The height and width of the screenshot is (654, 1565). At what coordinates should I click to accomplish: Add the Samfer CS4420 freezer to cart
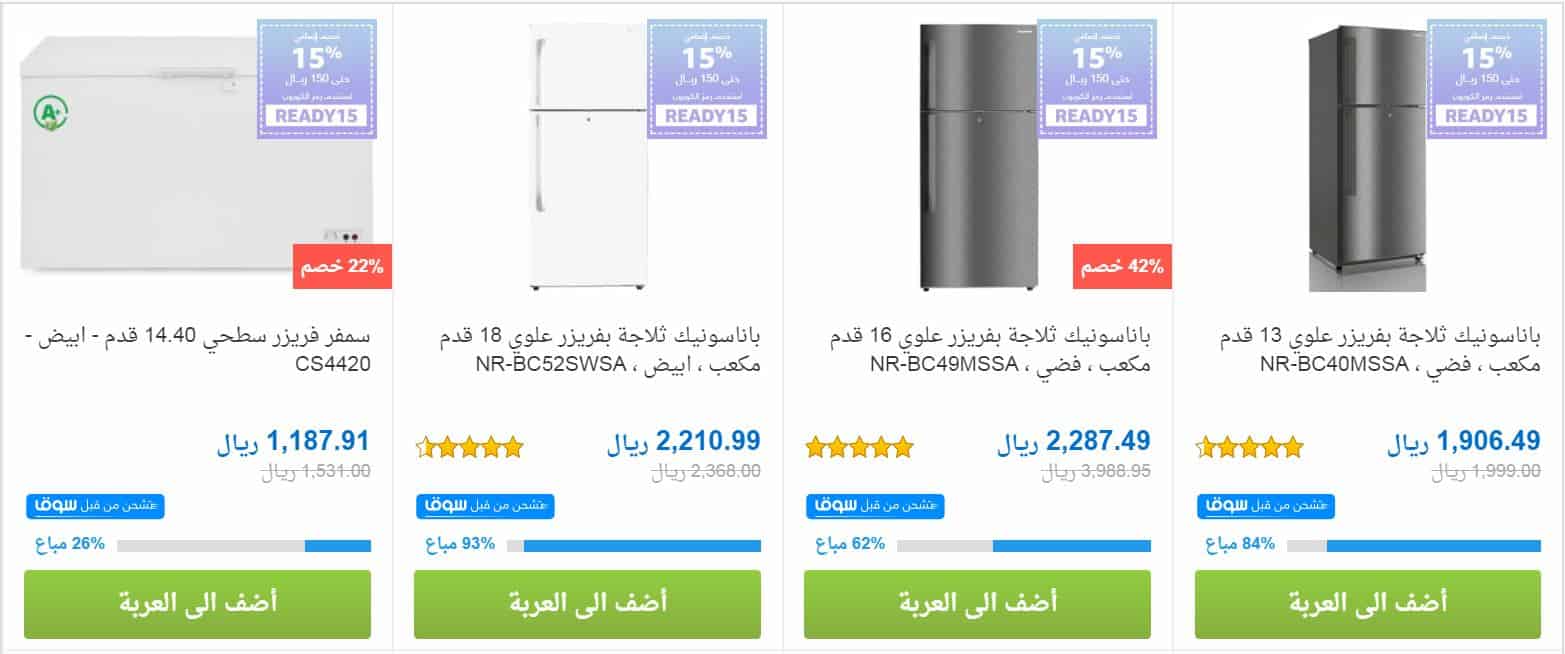coord(197,604)
